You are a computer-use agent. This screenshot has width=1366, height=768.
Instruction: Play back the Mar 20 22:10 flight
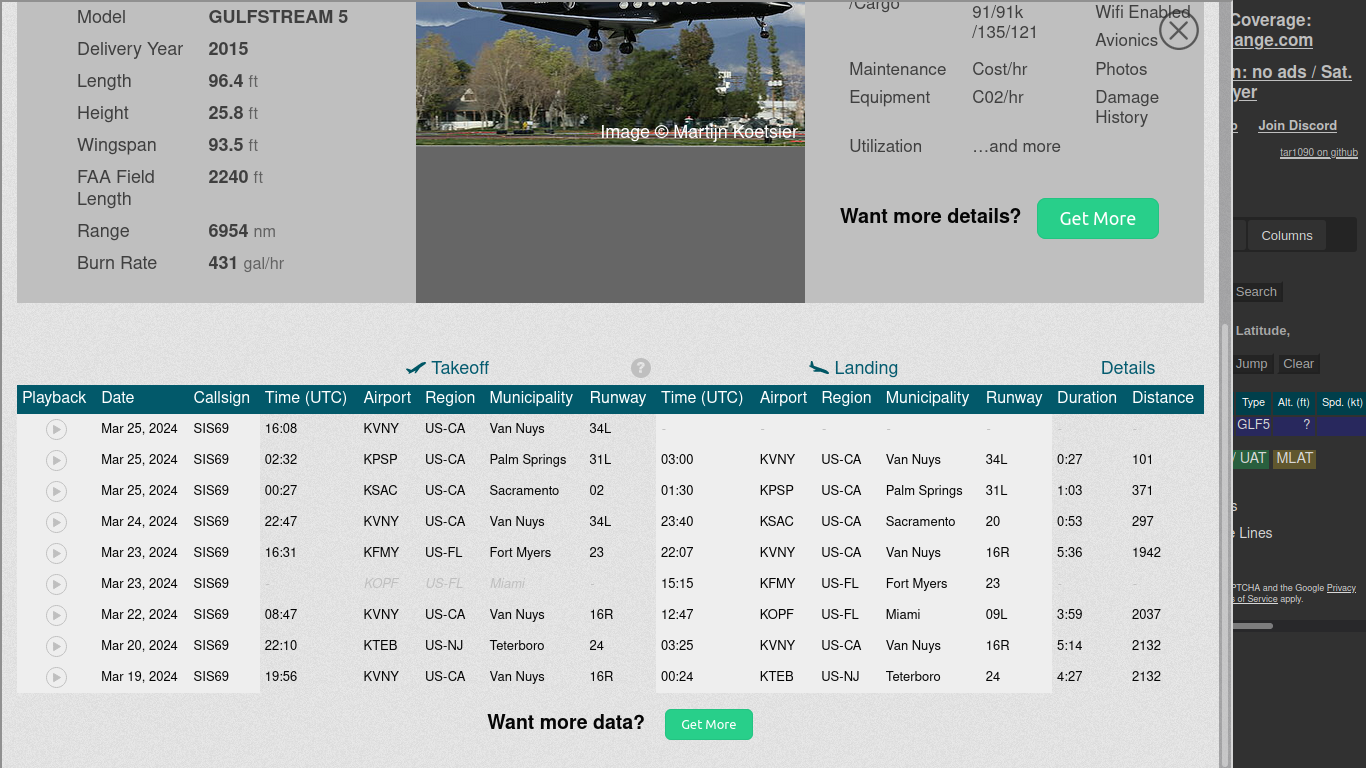point(56,646)
